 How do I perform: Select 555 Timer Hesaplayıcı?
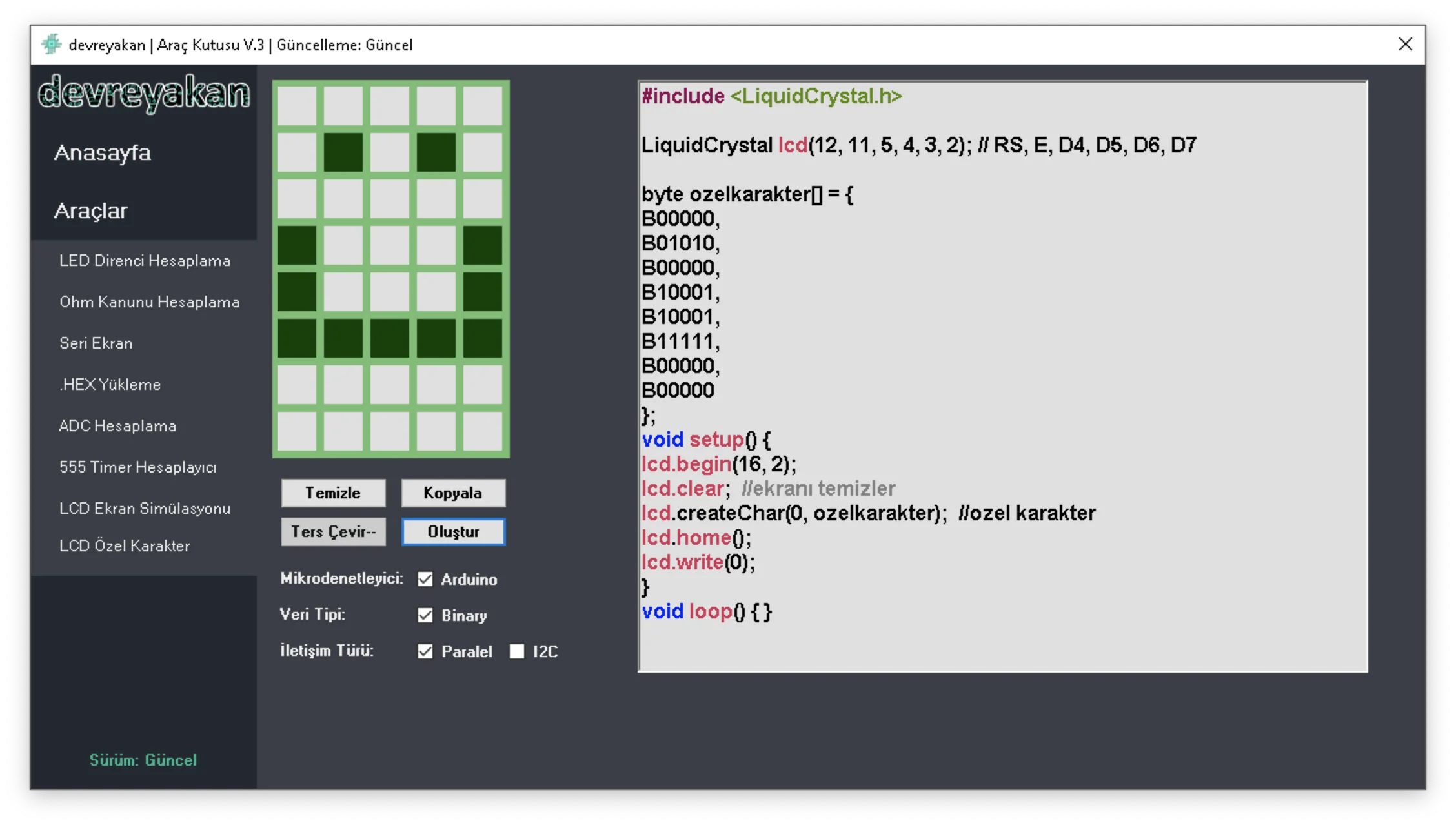point(137,467)
